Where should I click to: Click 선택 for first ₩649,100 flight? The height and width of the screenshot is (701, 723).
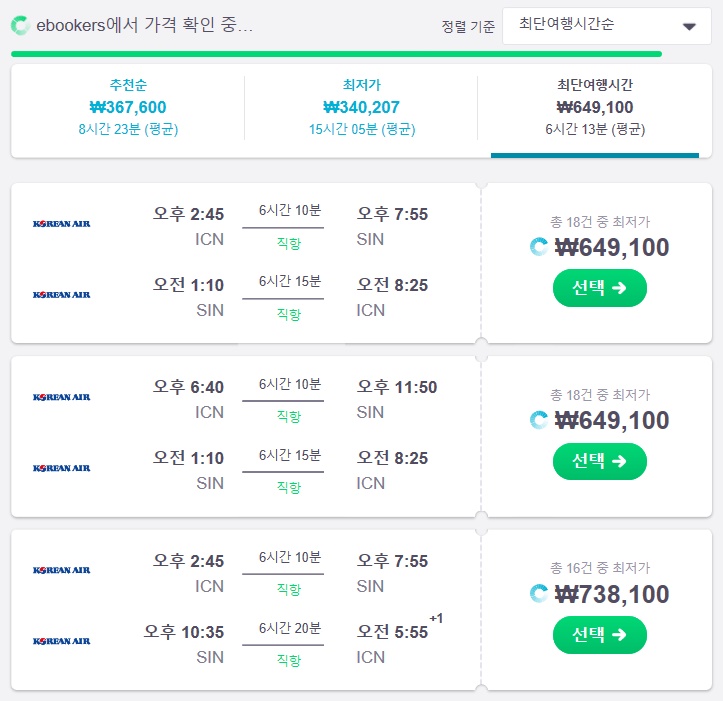click(599, 288)
